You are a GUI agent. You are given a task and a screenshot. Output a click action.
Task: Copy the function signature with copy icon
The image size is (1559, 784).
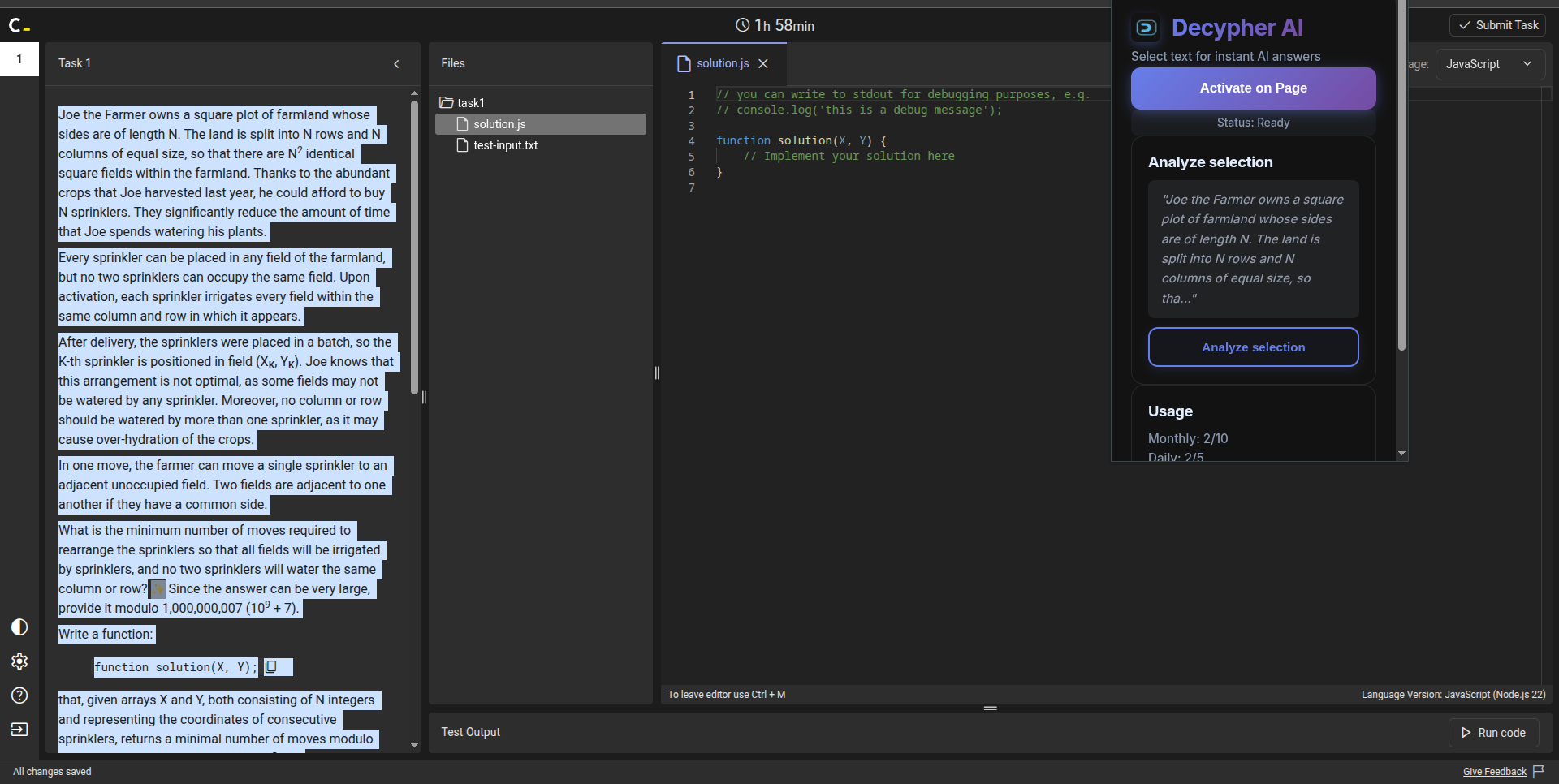(271, 667)
